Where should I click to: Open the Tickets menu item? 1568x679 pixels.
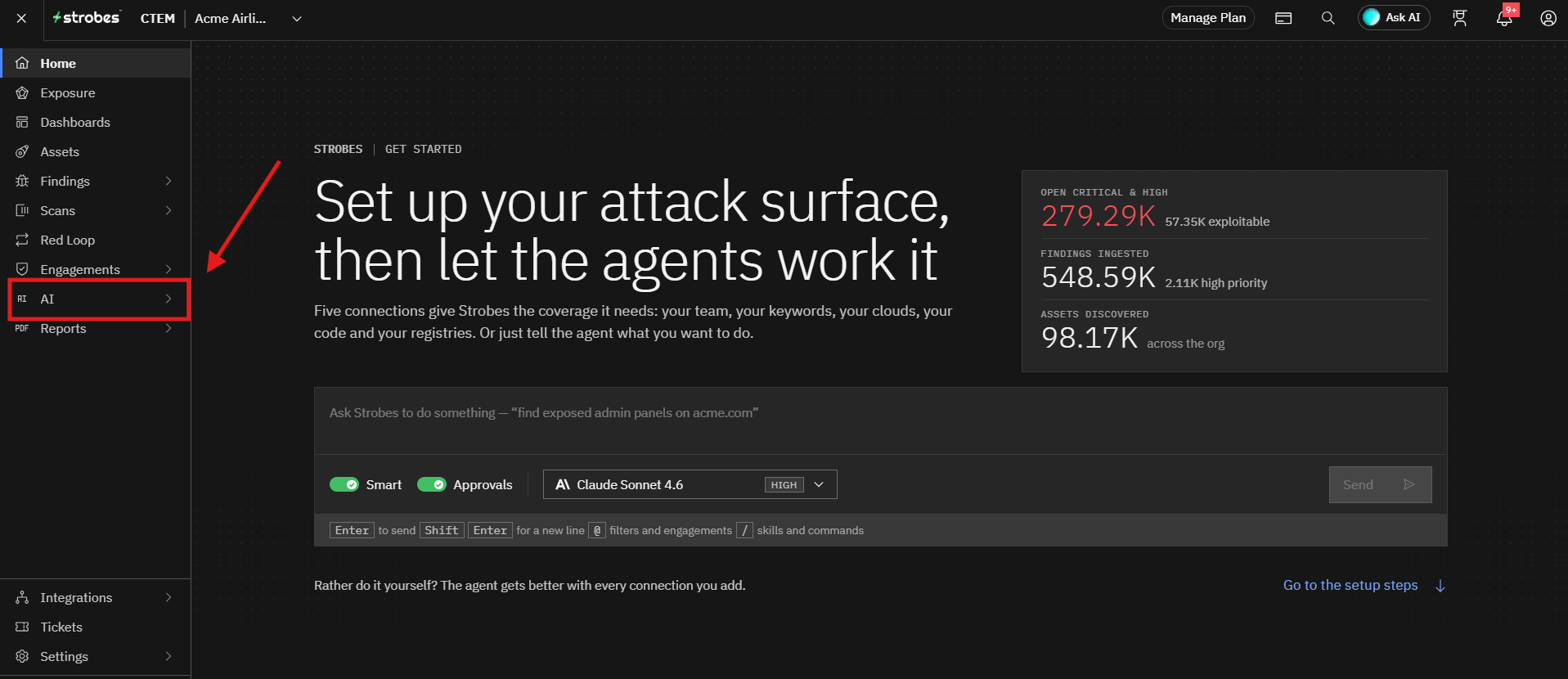(95, 627)
